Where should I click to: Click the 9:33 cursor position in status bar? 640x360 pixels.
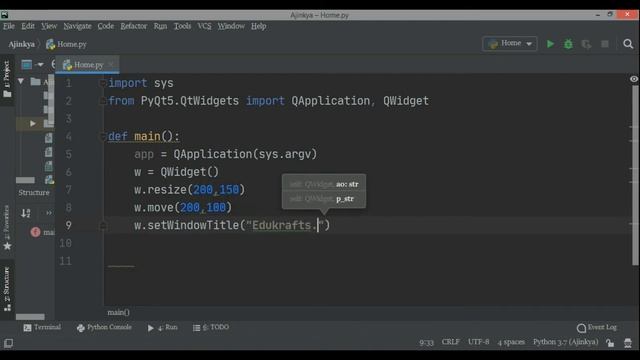click(426, 342)
